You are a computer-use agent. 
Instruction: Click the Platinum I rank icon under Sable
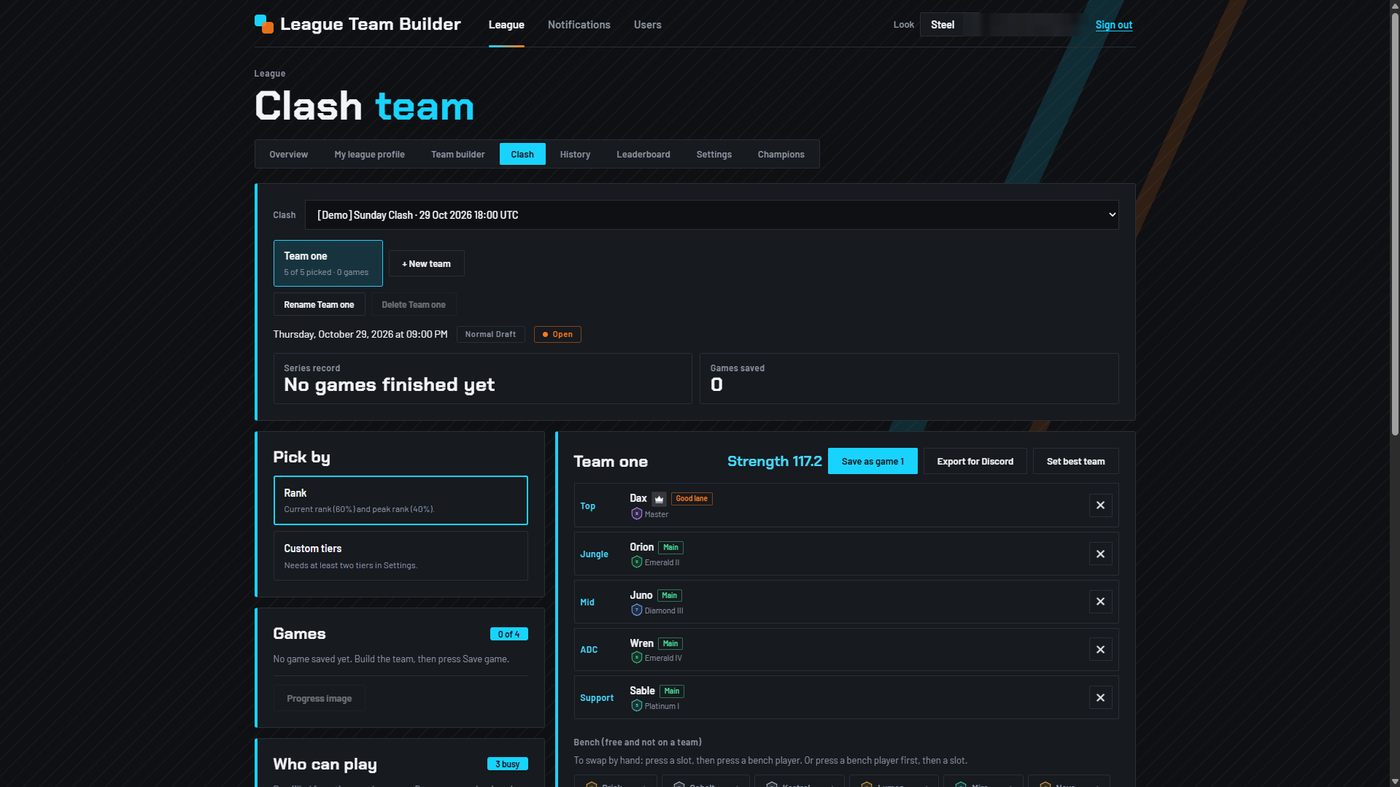(x=636, y=706)
